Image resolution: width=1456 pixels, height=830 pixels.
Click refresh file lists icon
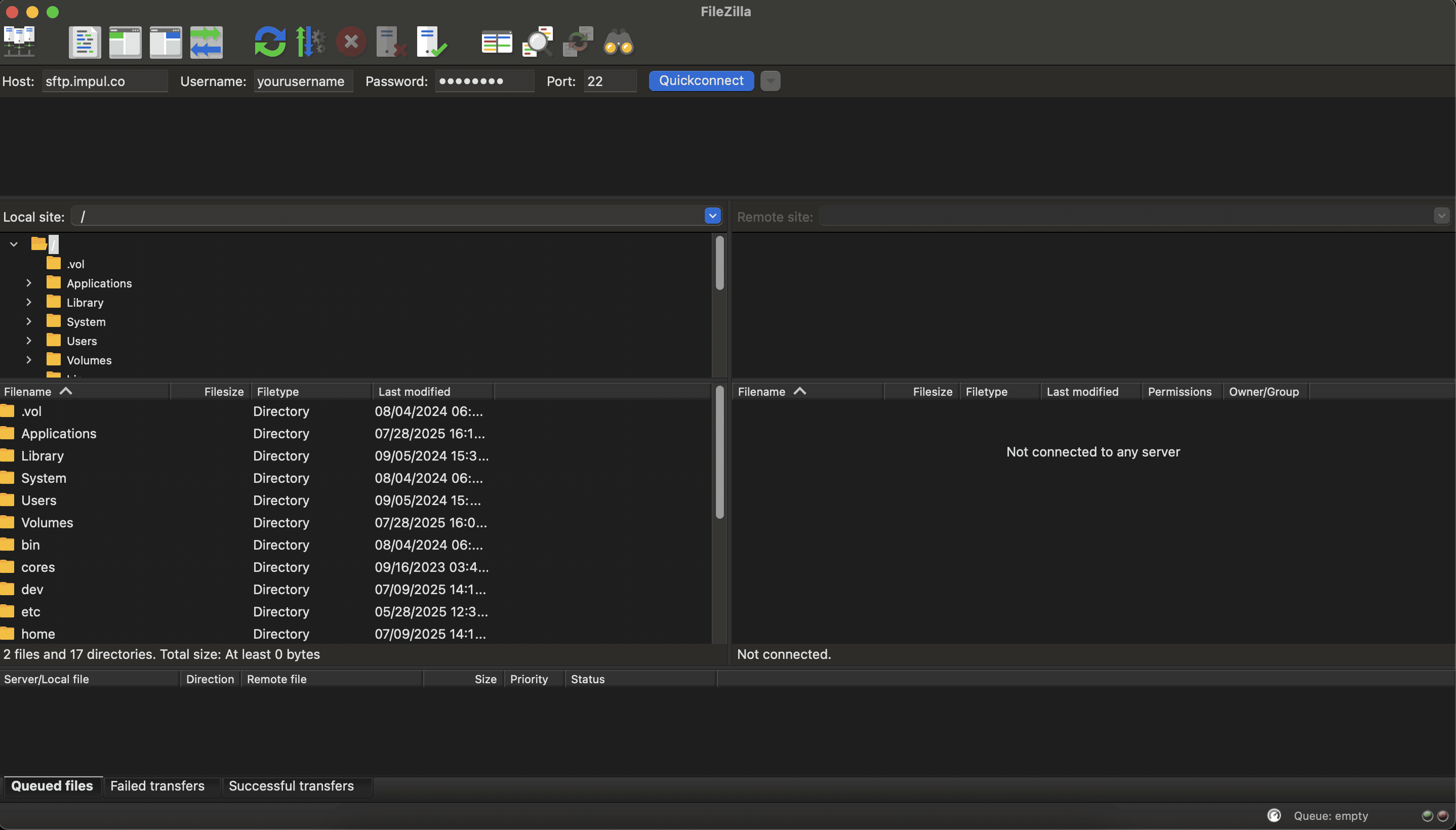(270, 41)
